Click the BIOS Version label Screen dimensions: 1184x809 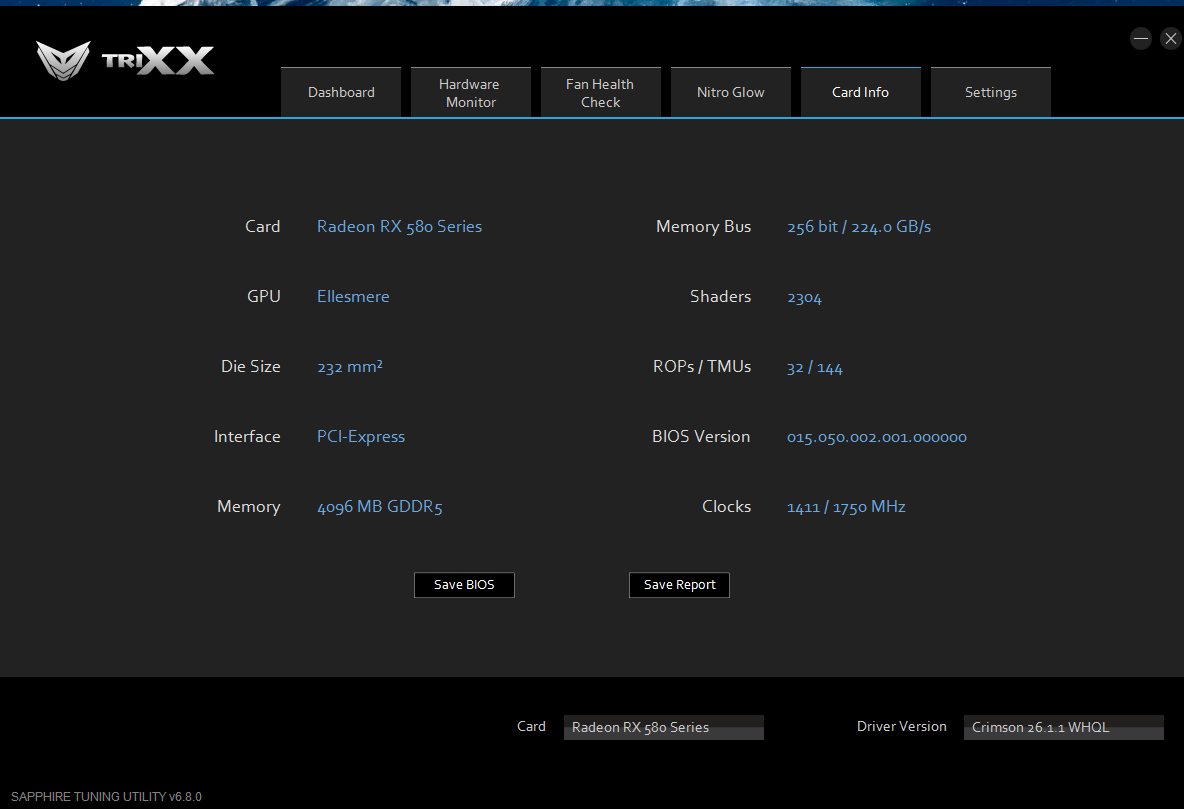click(701, 437)
